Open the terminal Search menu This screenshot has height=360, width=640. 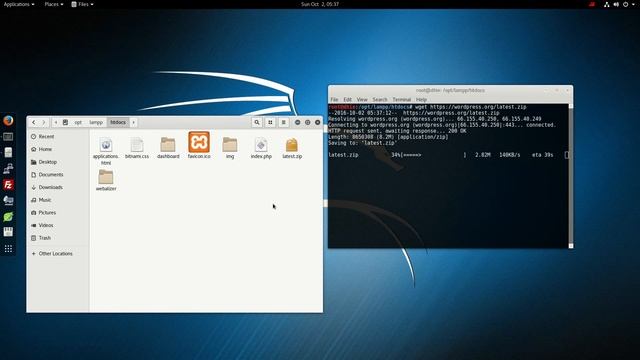380,100
